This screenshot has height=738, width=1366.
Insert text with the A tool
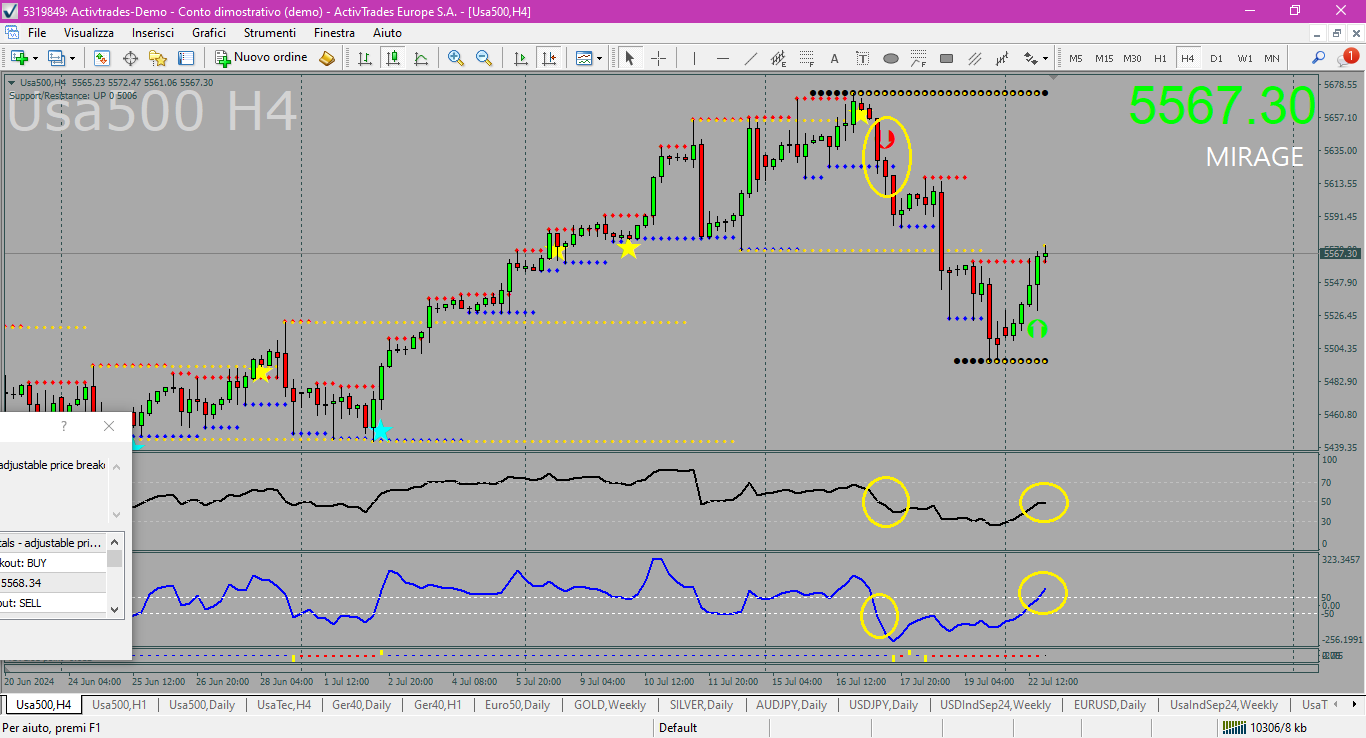(x=835, y=58)
